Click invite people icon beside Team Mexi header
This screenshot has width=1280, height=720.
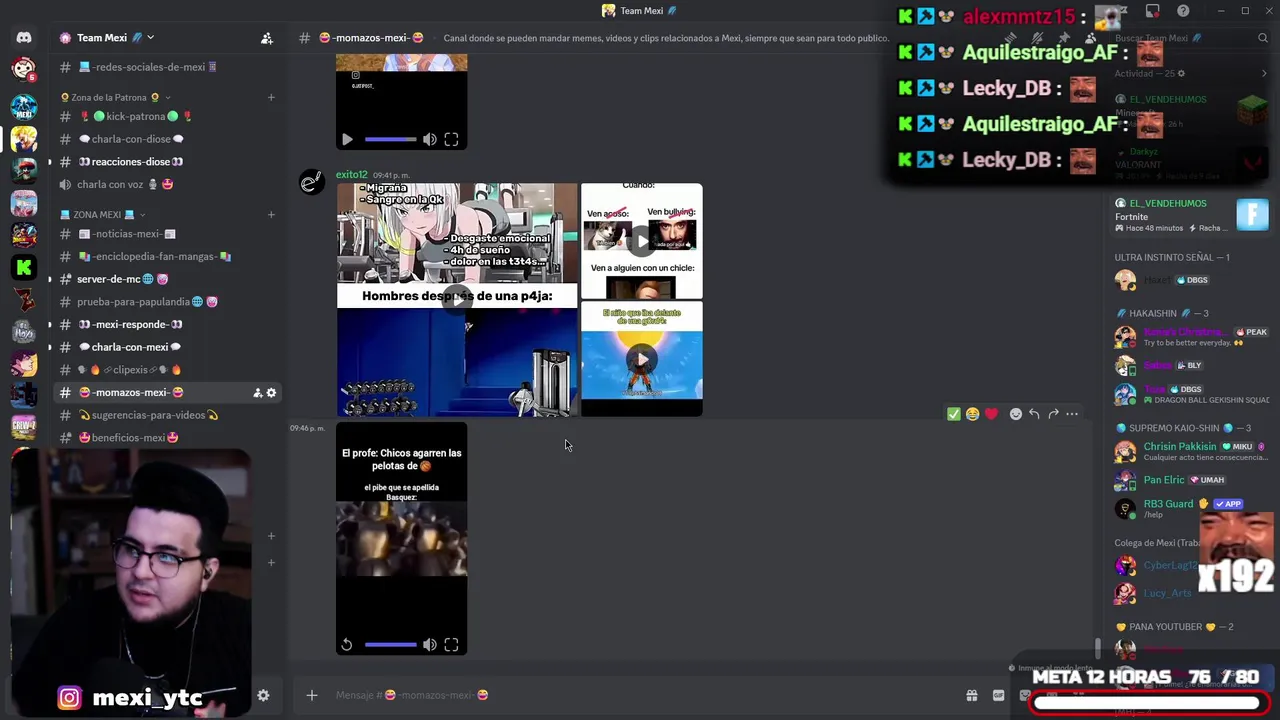tap(267, 38)
